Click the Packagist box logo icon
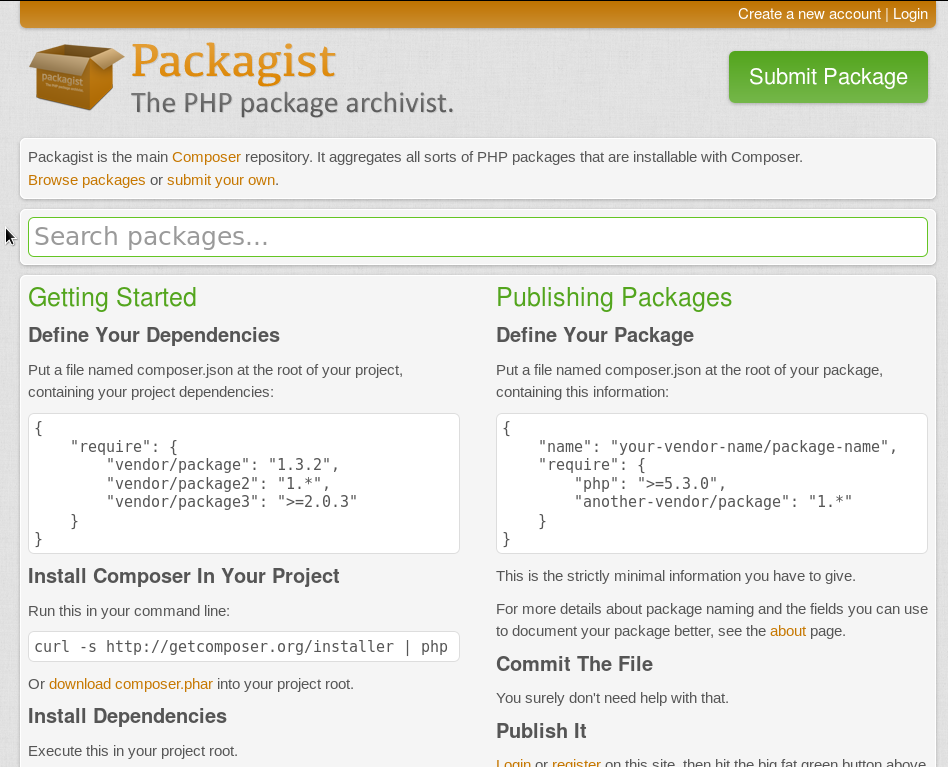Screen dimensions: 948x767 click(76, 77)
